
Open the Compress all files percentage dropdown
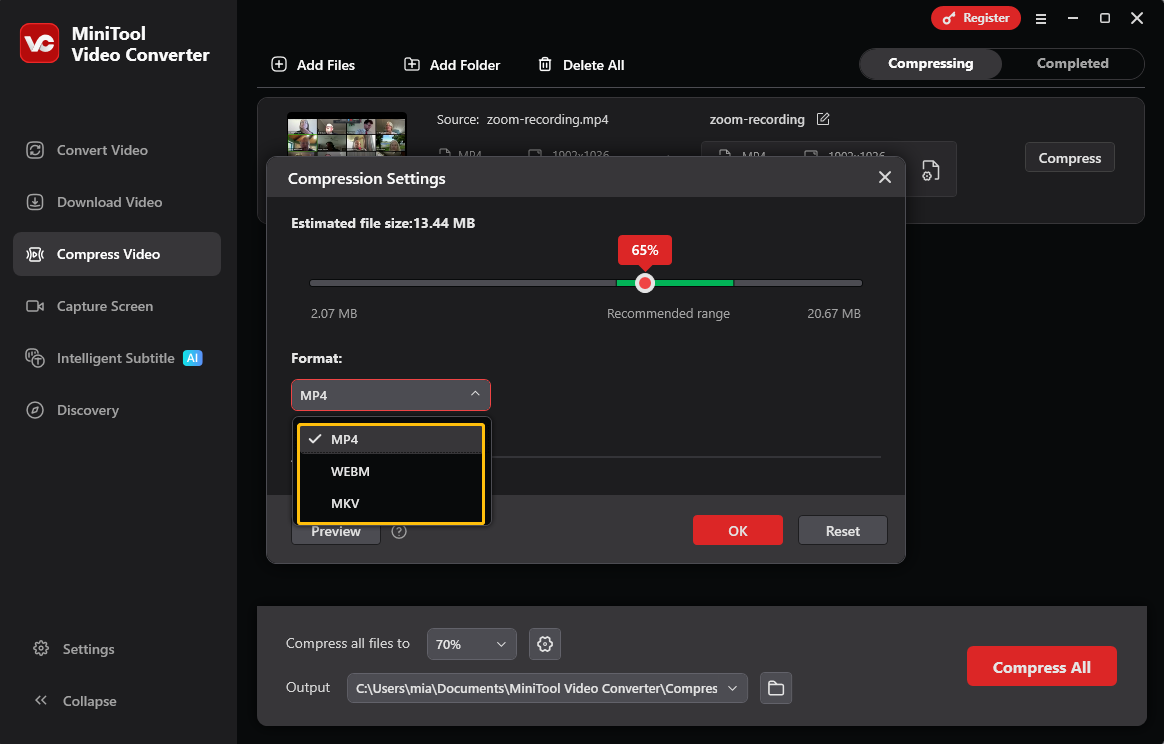click(x=471, y=644)
